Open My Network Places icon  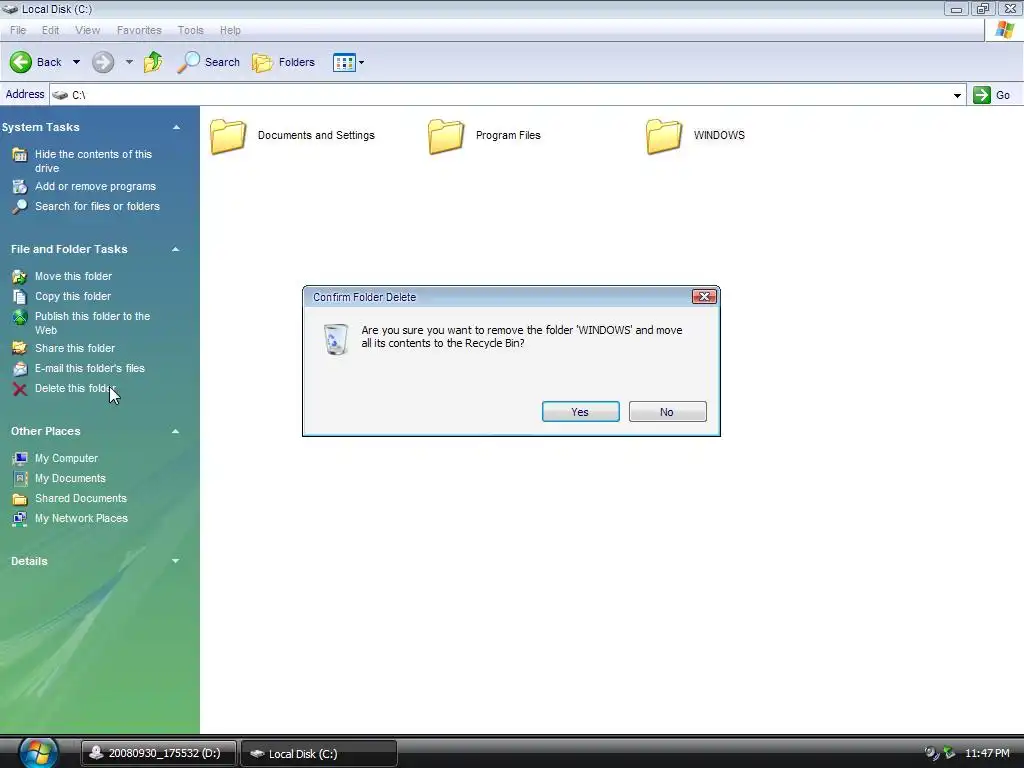pos(20,519)
